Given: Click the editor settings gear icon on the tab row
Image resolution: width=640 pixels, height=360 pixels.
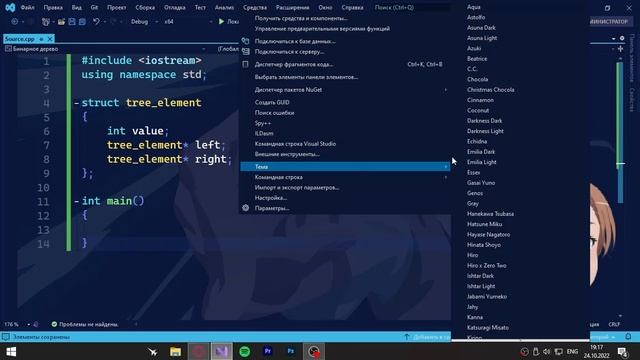Looking at the screenshot, I should coord(622,38).
